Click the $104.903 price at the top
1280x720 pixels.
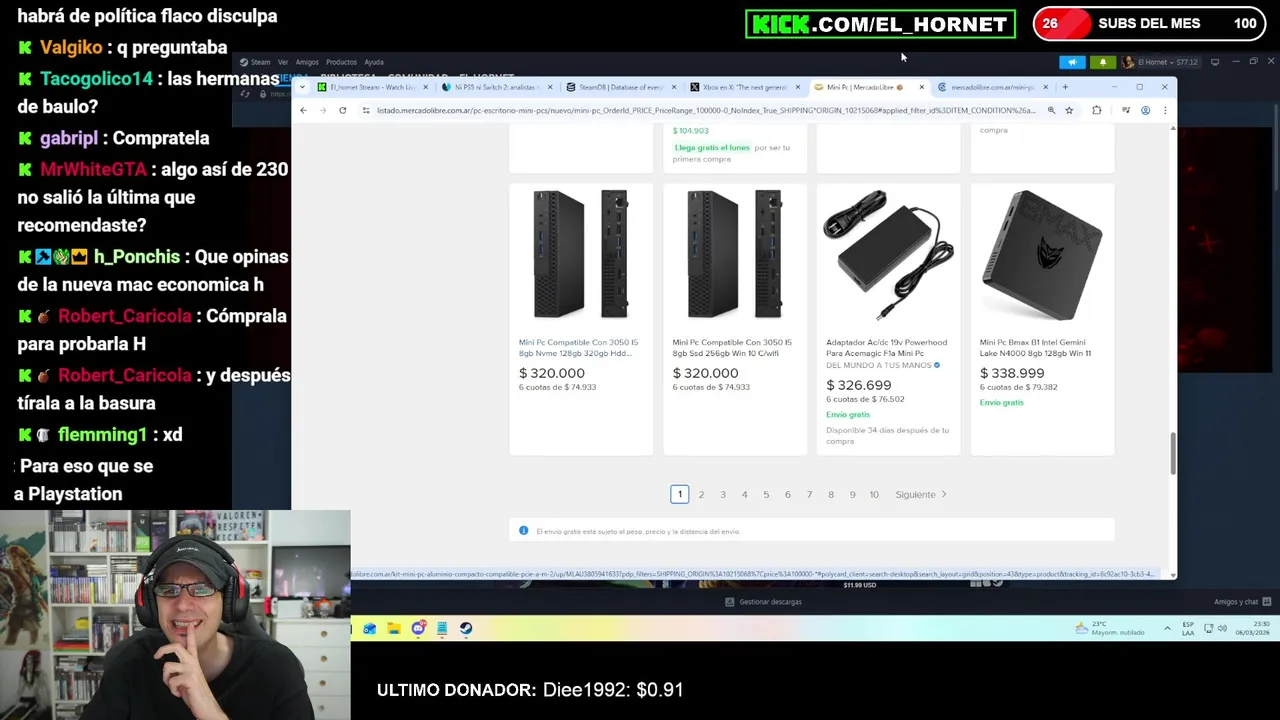coord(690,131)
